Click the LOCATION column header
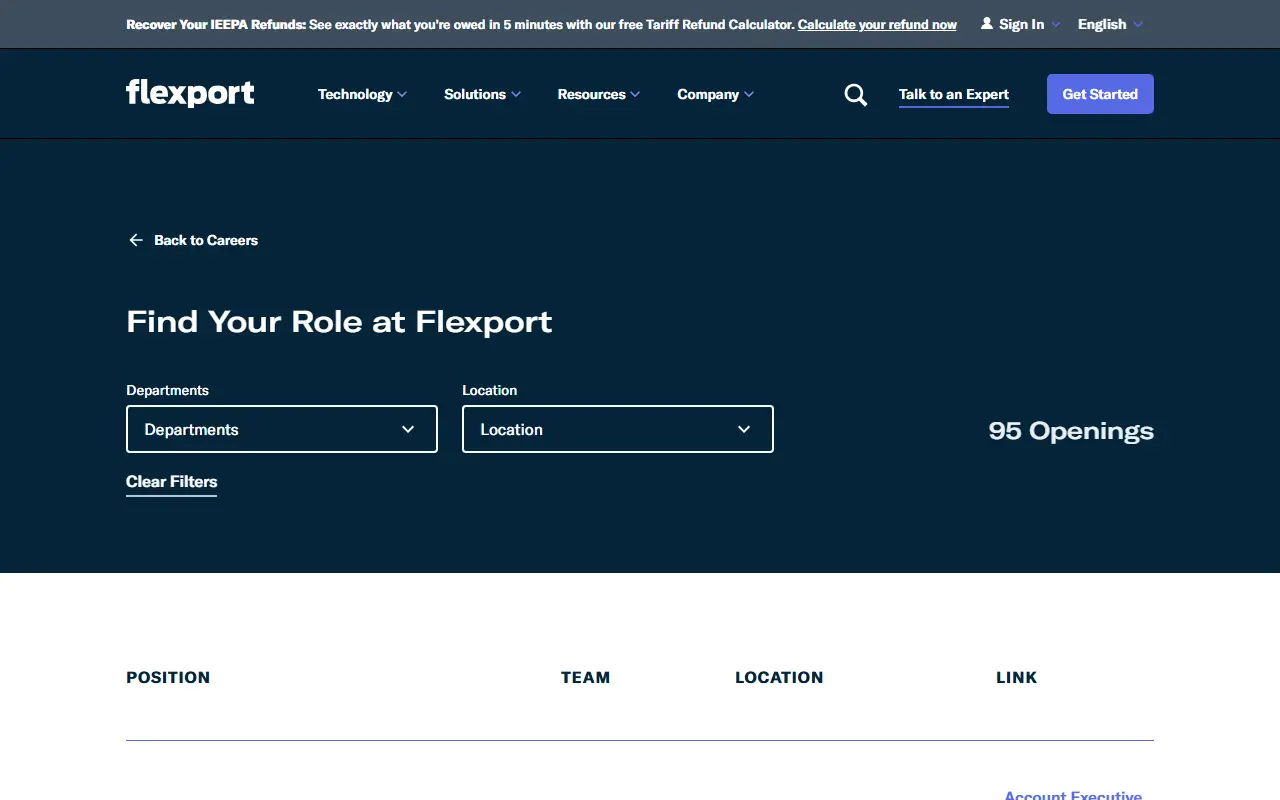1280x800 pixels. pyautogui.click(x=779, y=677)
